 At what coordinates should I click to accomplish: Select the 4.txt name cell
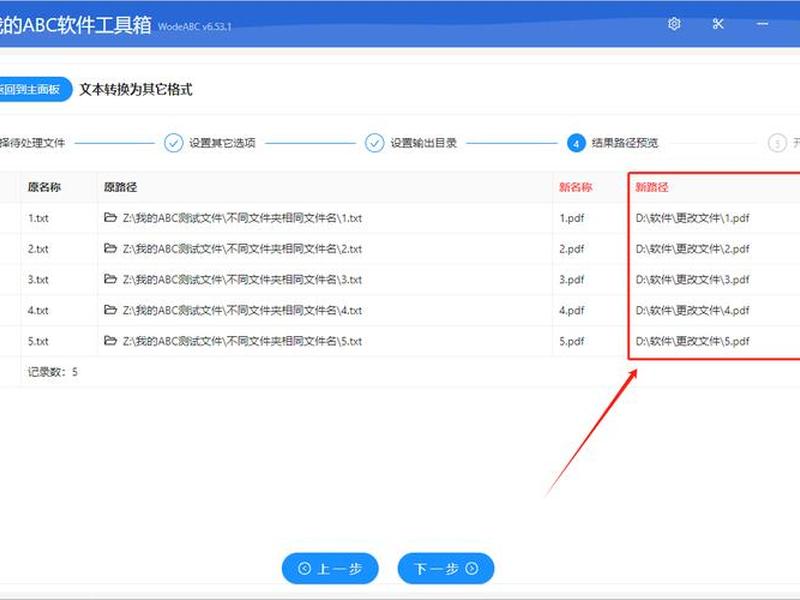pyautogui.click(x=38, y=310)
